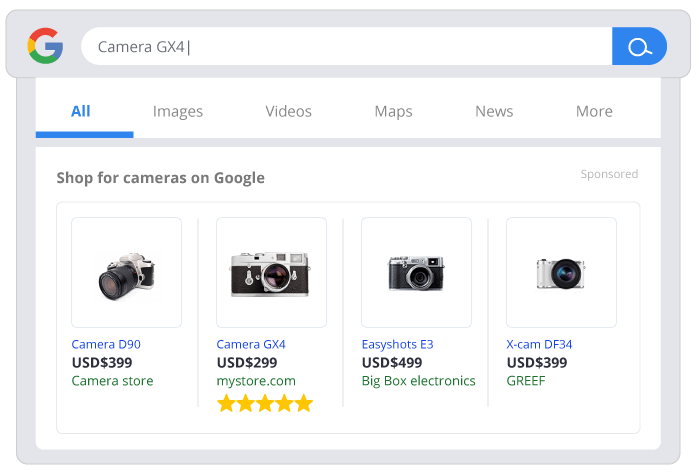Open the X-cam DF34 product image
The image size is (699, 474).
coord(561,272)
